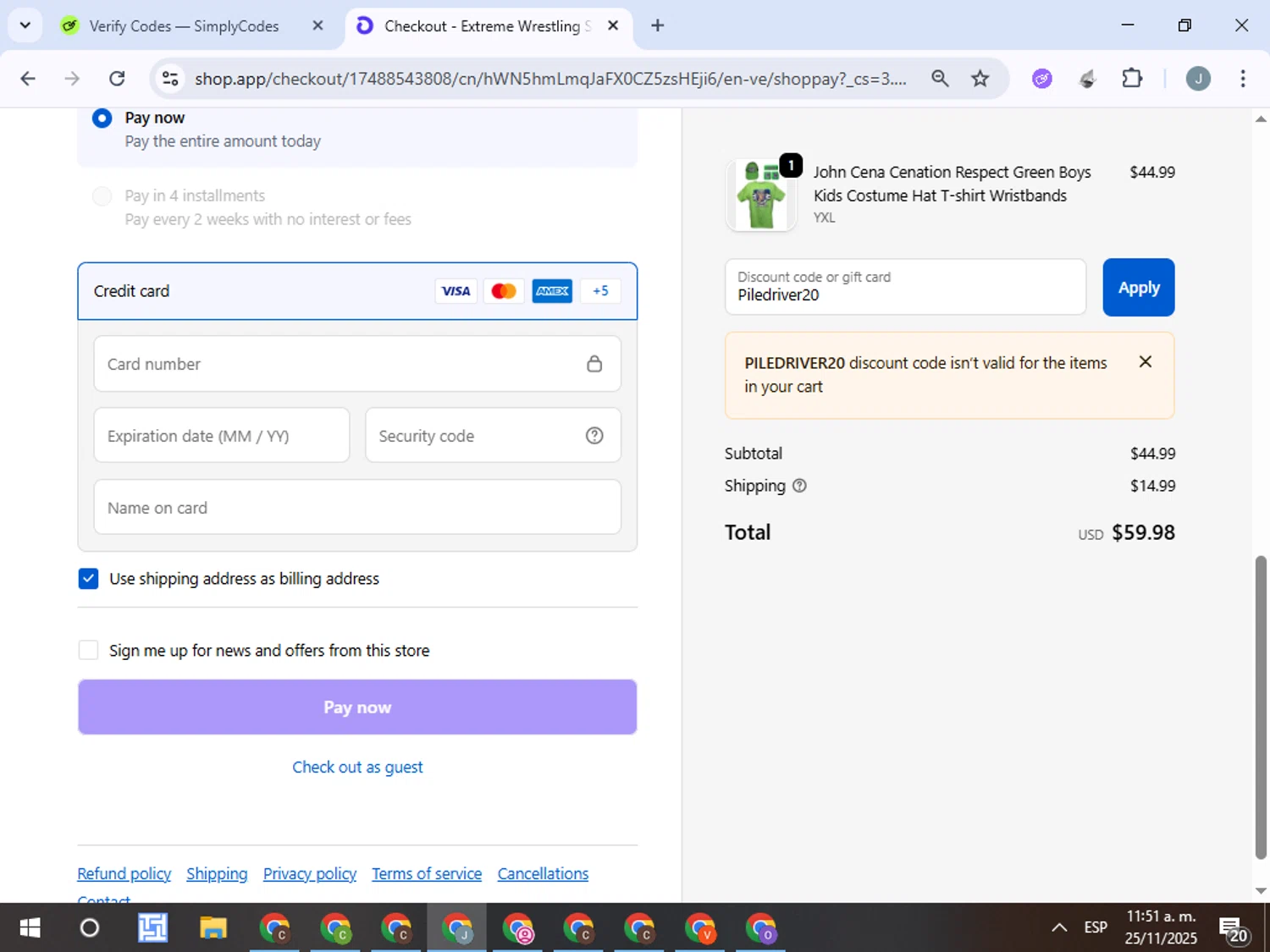The image size is (1270, 952).
Task: Click the Mastercard logo
Action: click(504, 291)
